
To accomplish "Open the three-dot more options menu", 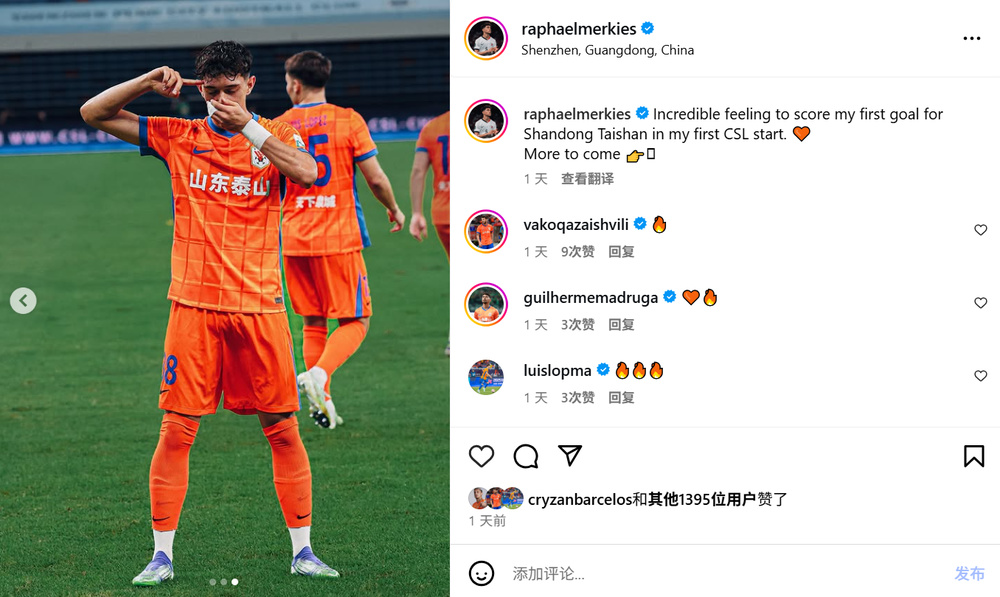I will click(x=971, y=38).
